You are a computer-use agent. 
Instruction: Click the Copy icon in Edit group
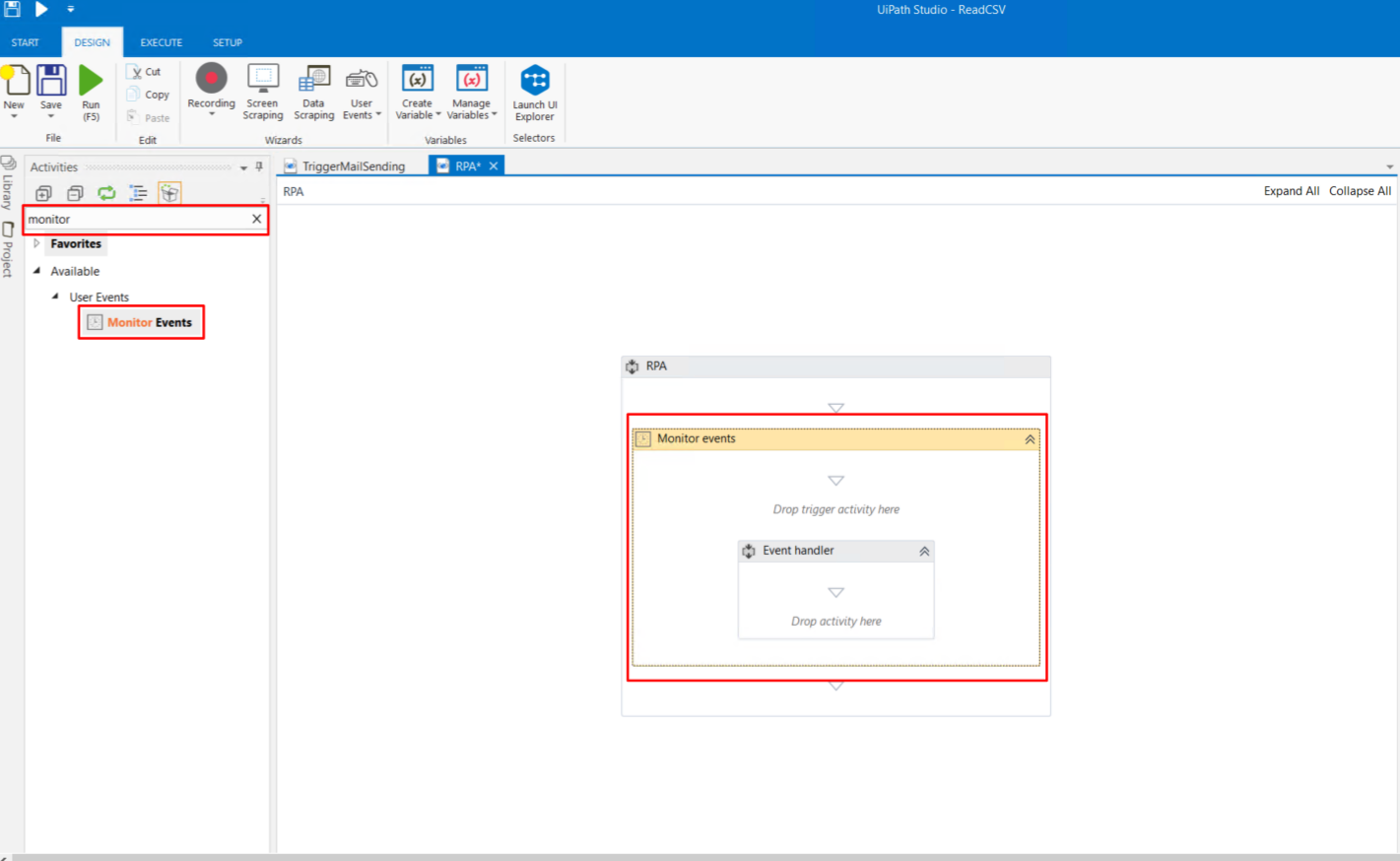(x=134, y=95)
